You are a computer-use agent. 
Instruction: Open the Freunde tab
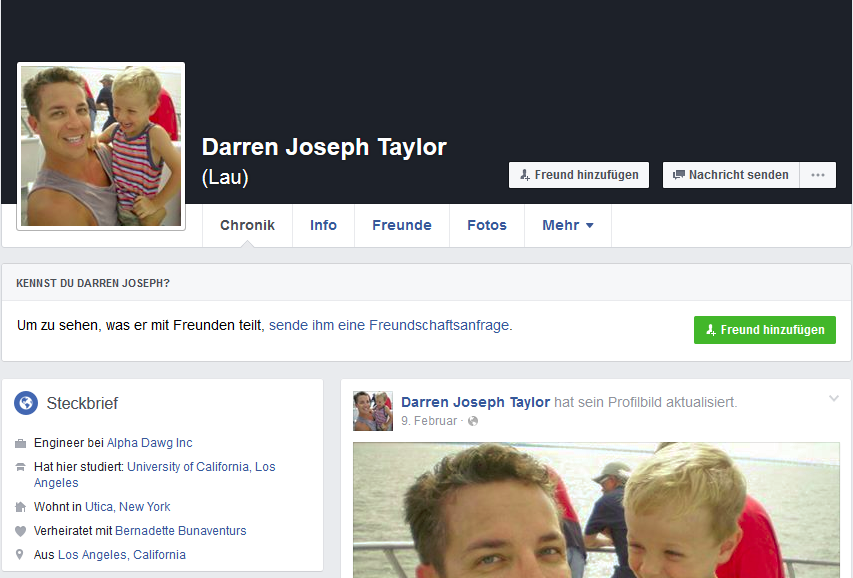tap(401, 225)
